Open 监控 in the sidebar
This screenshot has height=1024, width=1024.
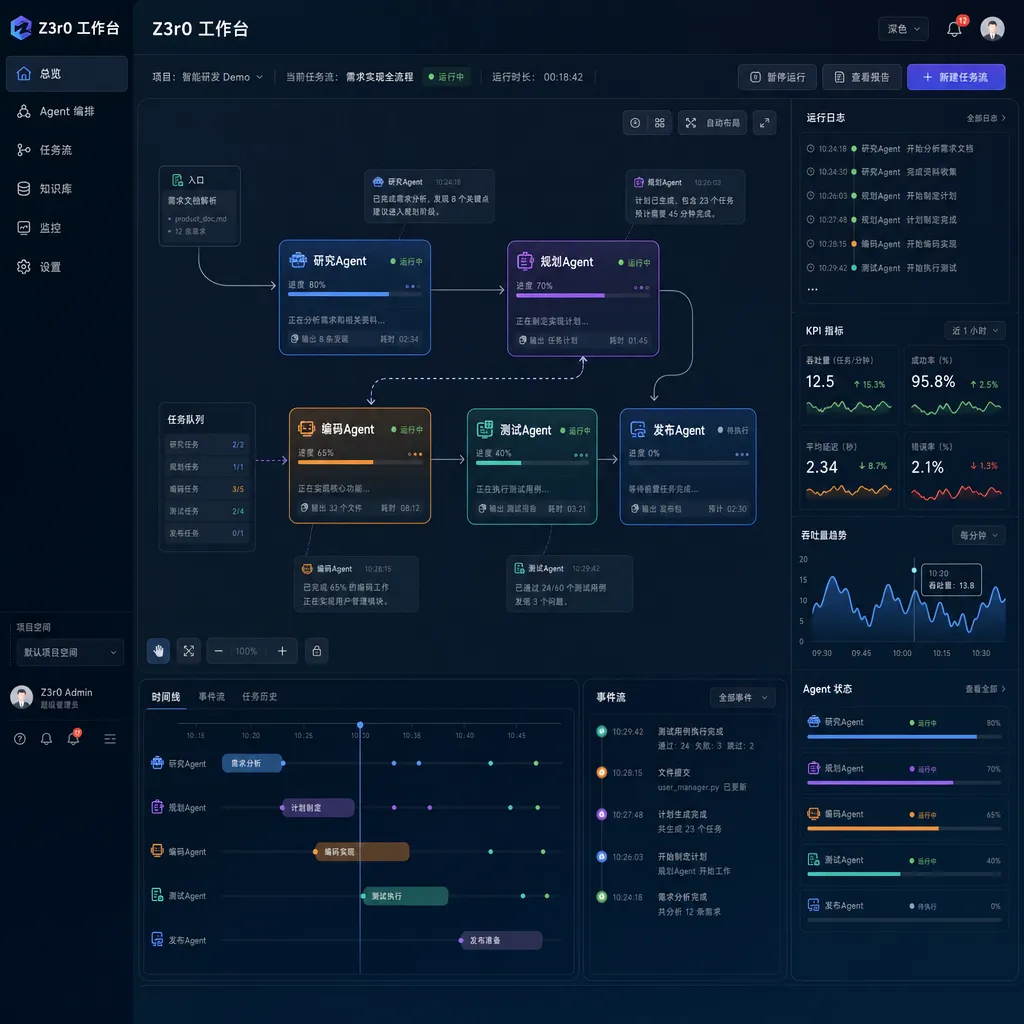[x=67, y=228]
